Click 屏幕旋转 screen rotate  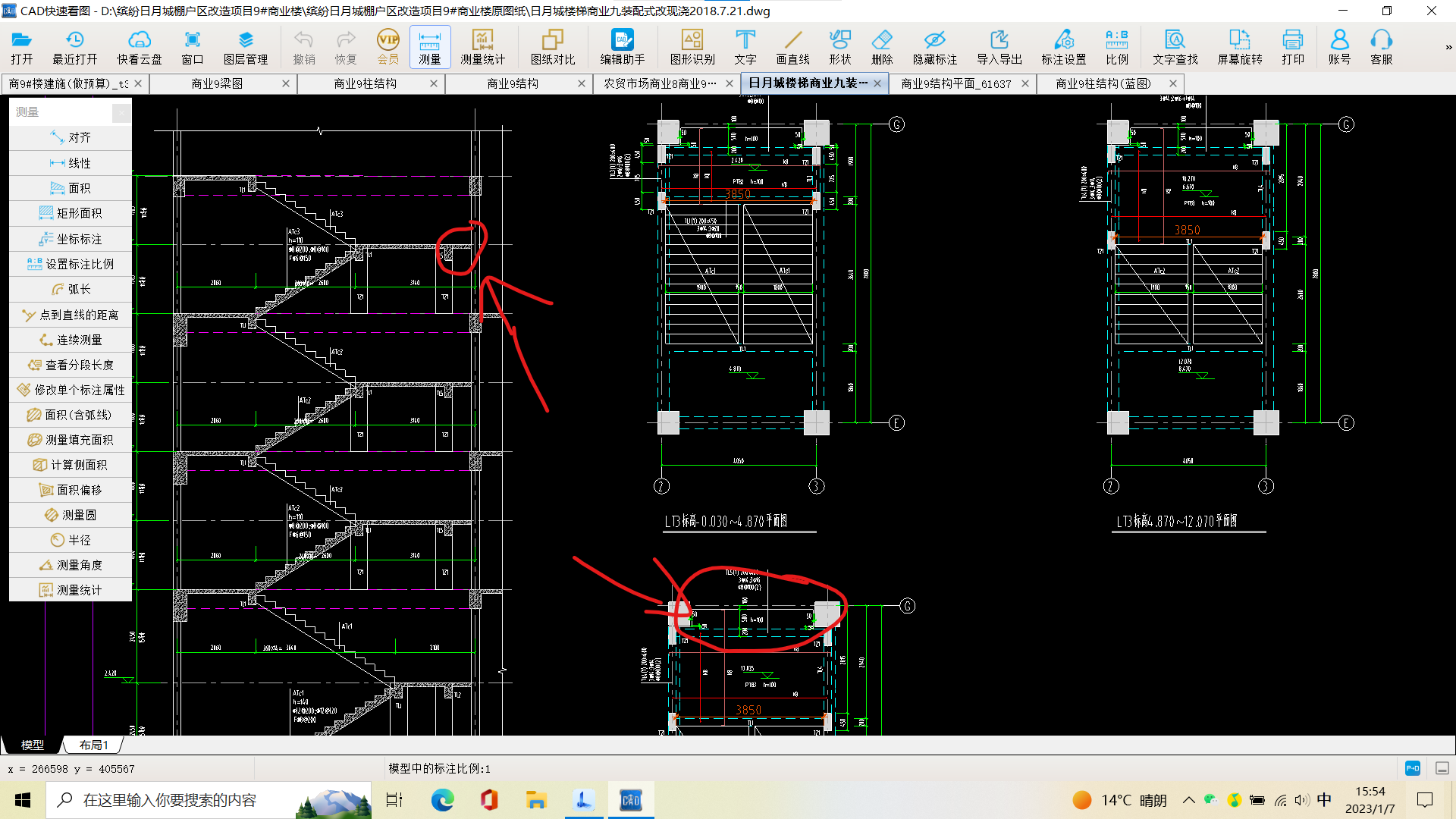pyautogui.click(x=1240, y=47)
